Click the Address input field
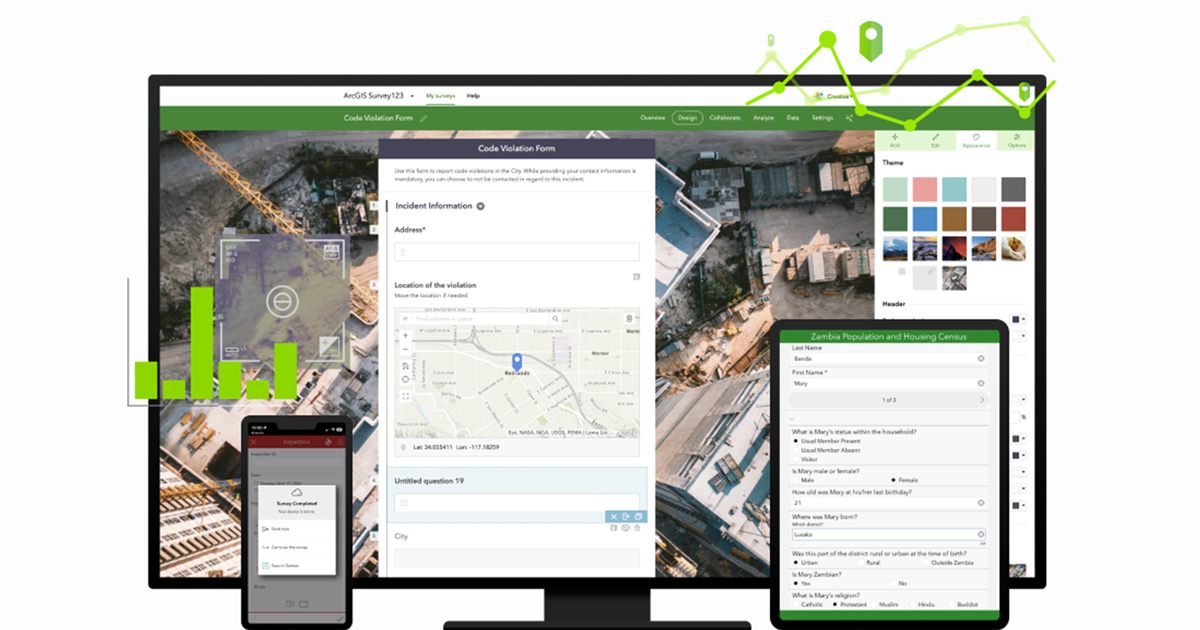The image size is (1200, 630). (x=516, y=252)
